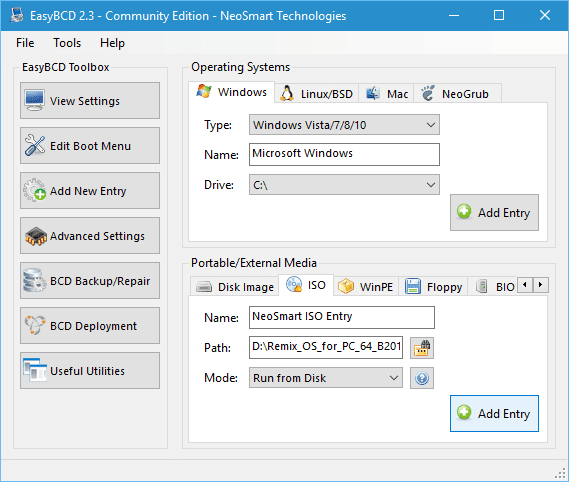Expand the Drive C:\ dropdown
Screen dimensions: 569x482
point(344,185)
